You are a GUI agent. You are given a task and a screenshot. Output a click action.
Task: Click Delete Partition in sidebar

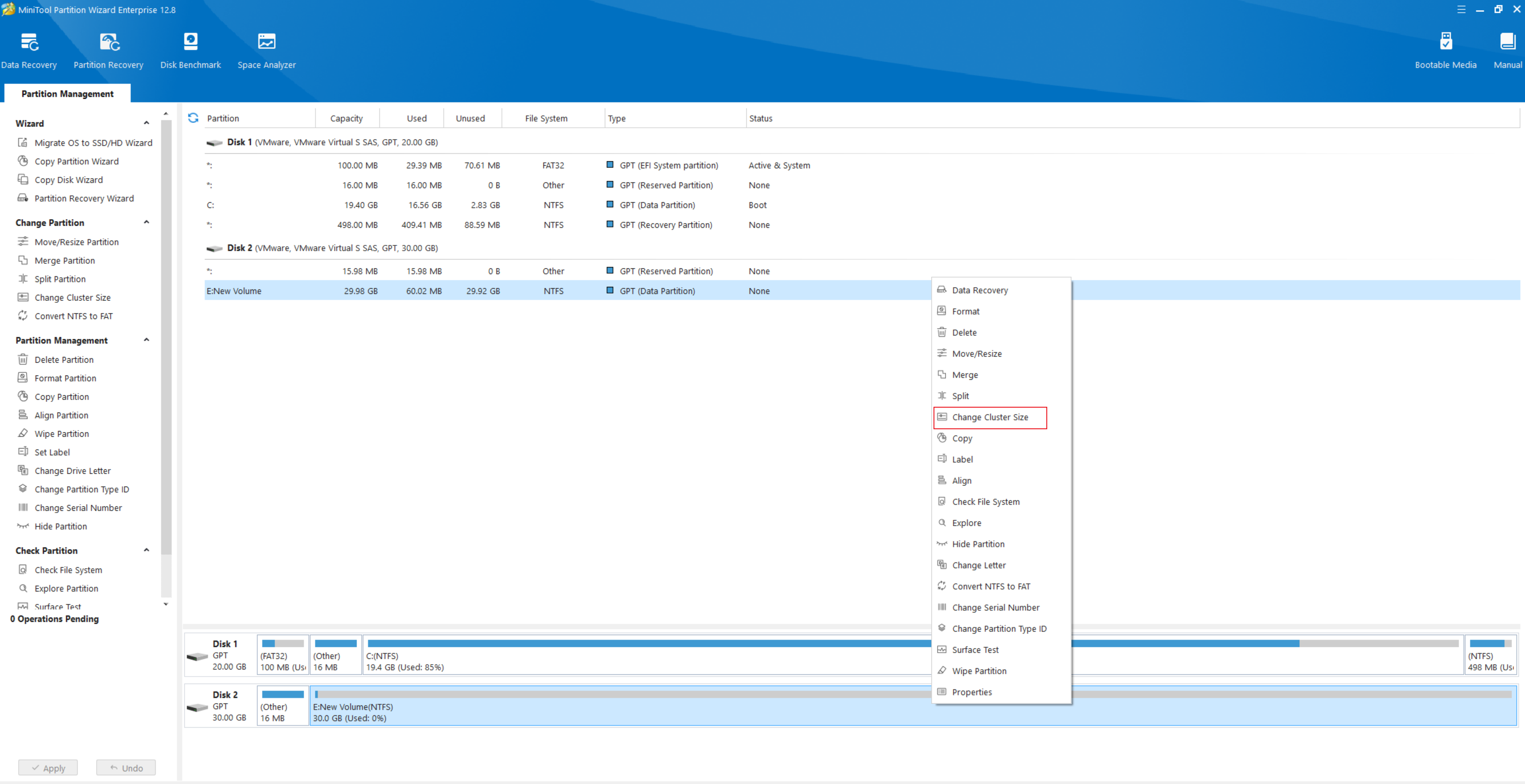pyautogui.click(x=56, y=360)
